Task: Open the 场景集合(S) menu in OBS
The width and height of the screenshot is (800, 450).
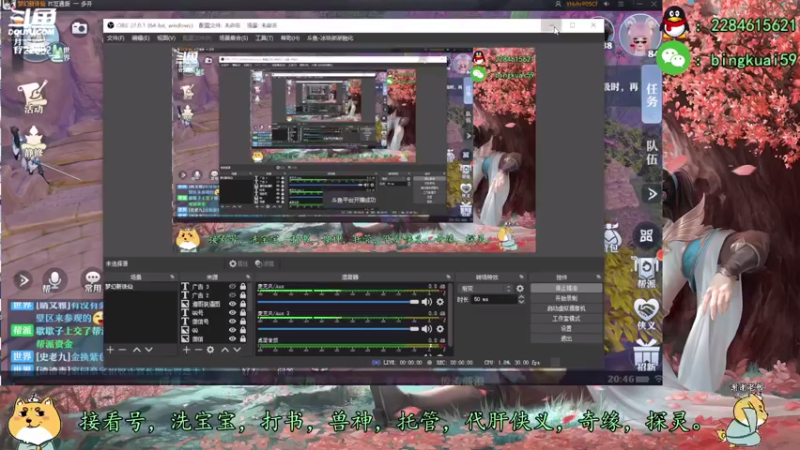Action: pyautogui.click(x=234, y=38)
